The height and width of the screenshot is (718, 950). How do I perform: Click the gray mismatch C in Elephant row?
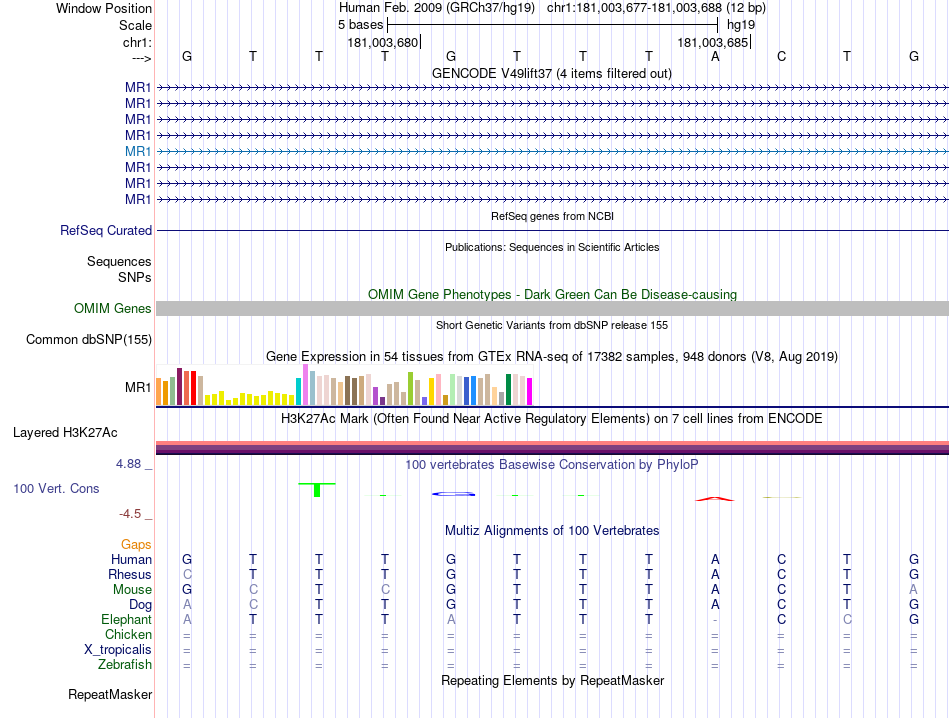click(847, 619)
